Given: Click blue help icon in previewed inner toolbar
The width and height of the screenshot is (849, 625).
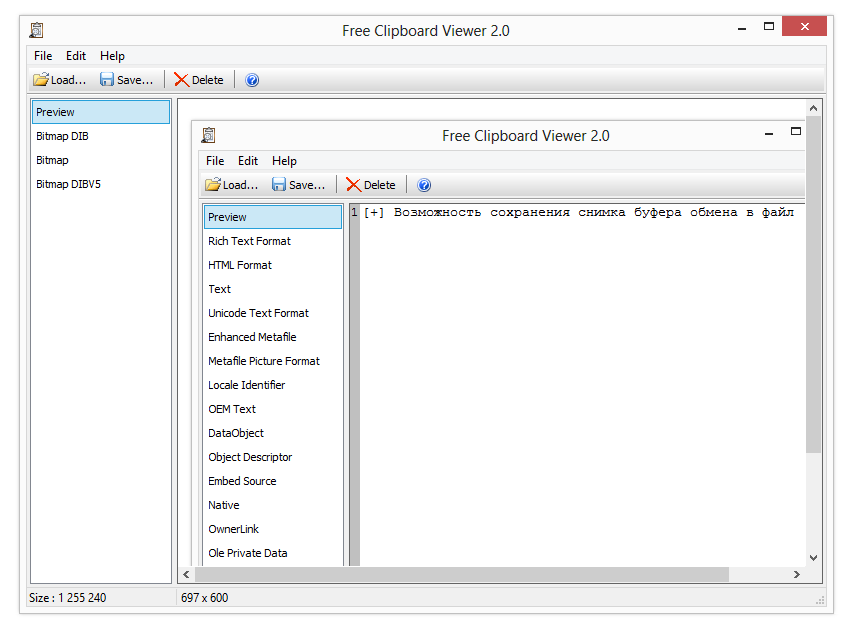Looking at the screenshot, I should [424, 185].
